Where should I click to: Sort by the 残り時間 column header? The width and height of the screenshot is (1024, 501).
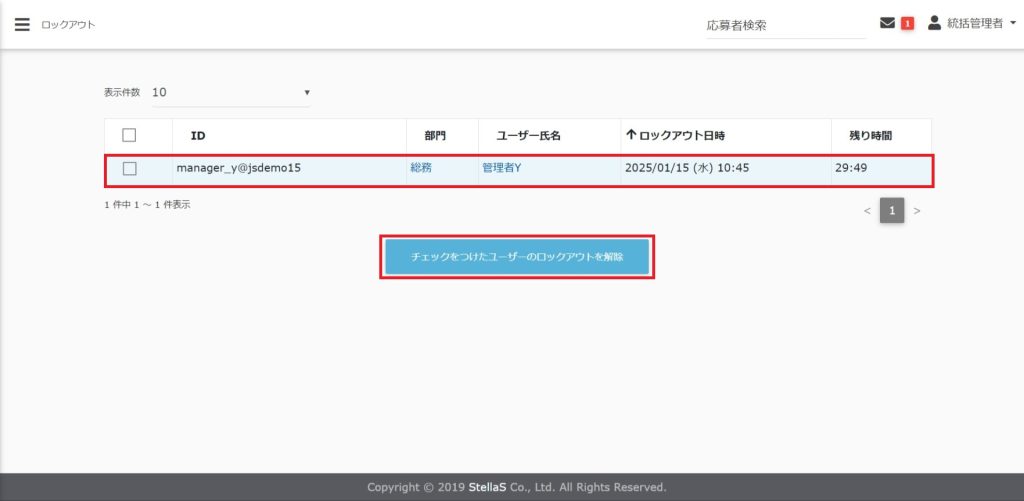pyautogui.click(x=863, y=136)
